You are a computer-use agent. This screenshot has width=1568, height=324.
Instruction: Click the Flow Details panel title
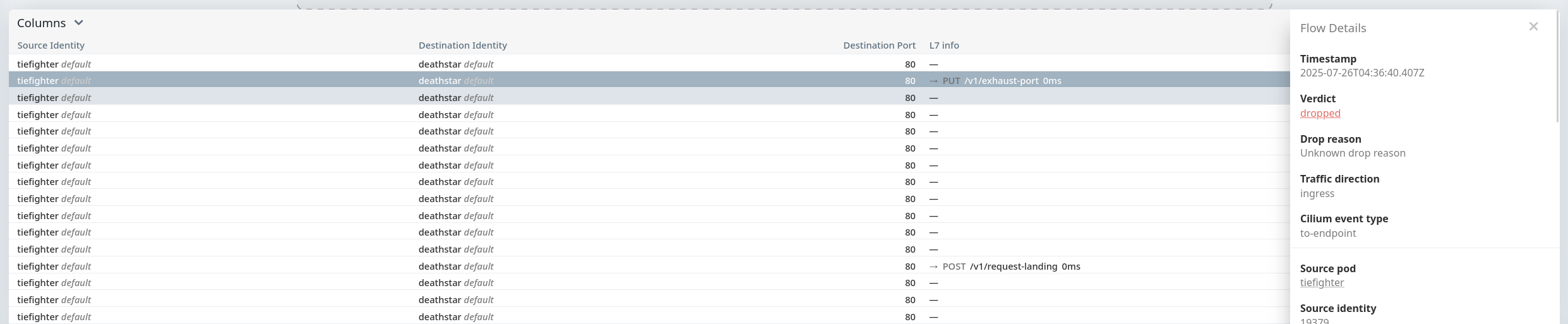tap(1333, 28)
